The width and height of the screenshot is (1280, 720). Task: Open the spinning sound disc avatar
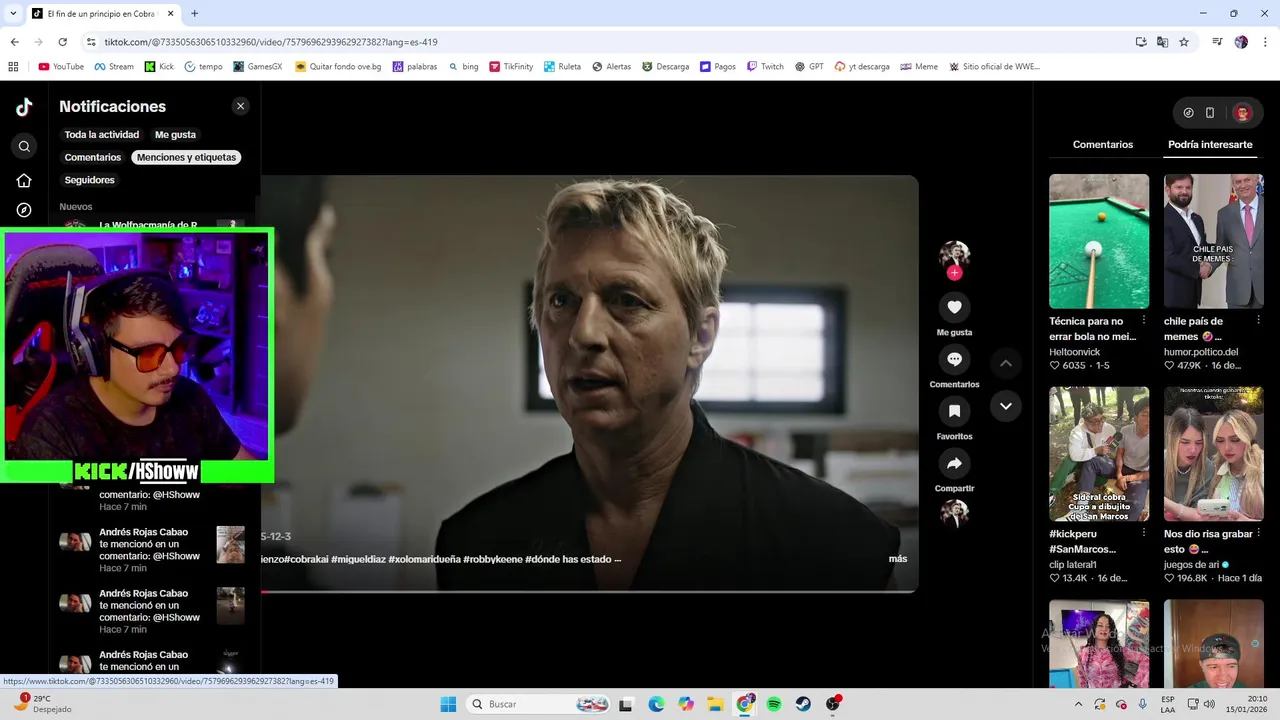[954, 513]
